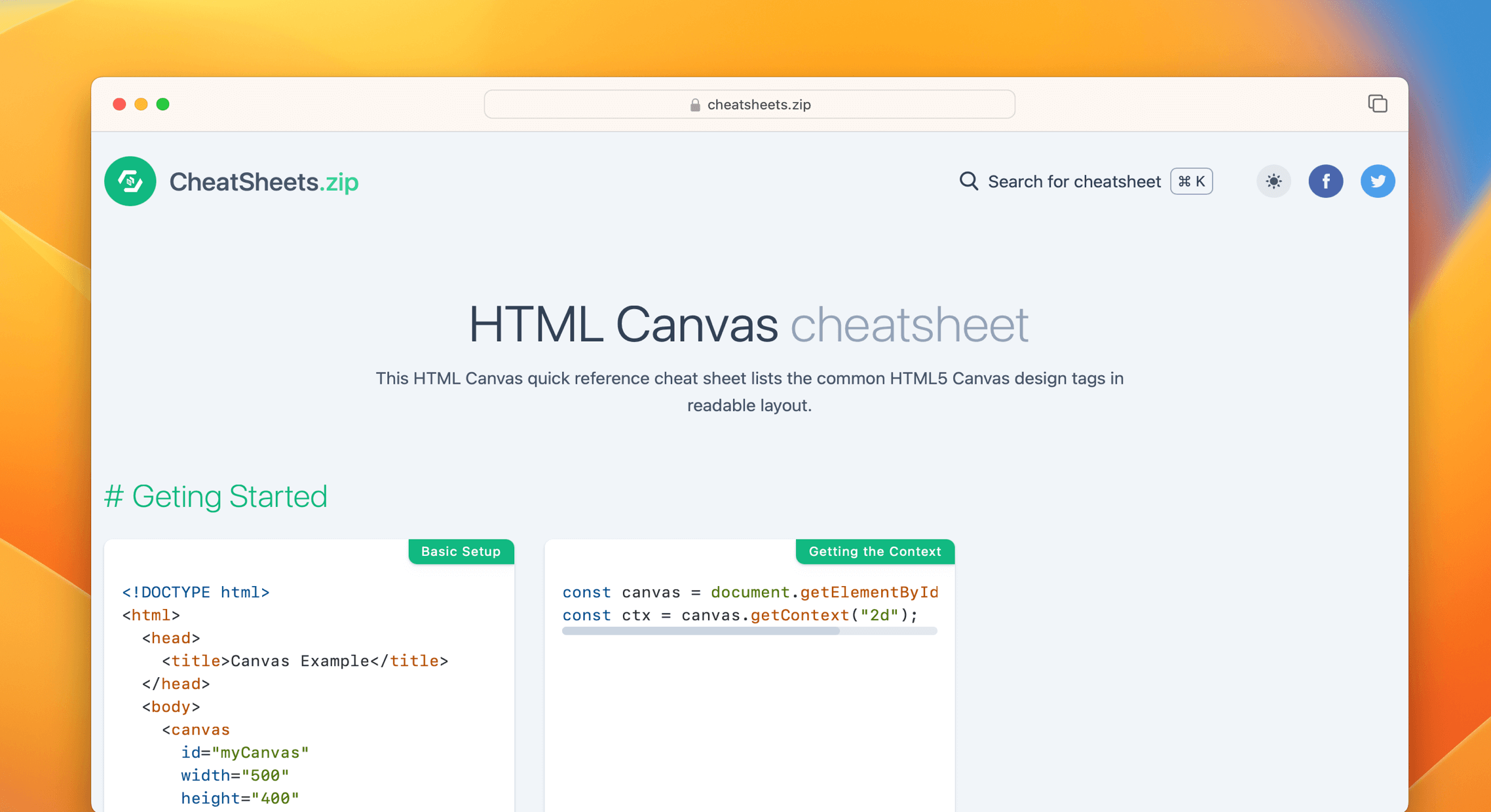The height and width of the screenshot is (812, 1491).
Task: Click the horizontal scrollbar in the context code block
Action: (x=701, y=631)
